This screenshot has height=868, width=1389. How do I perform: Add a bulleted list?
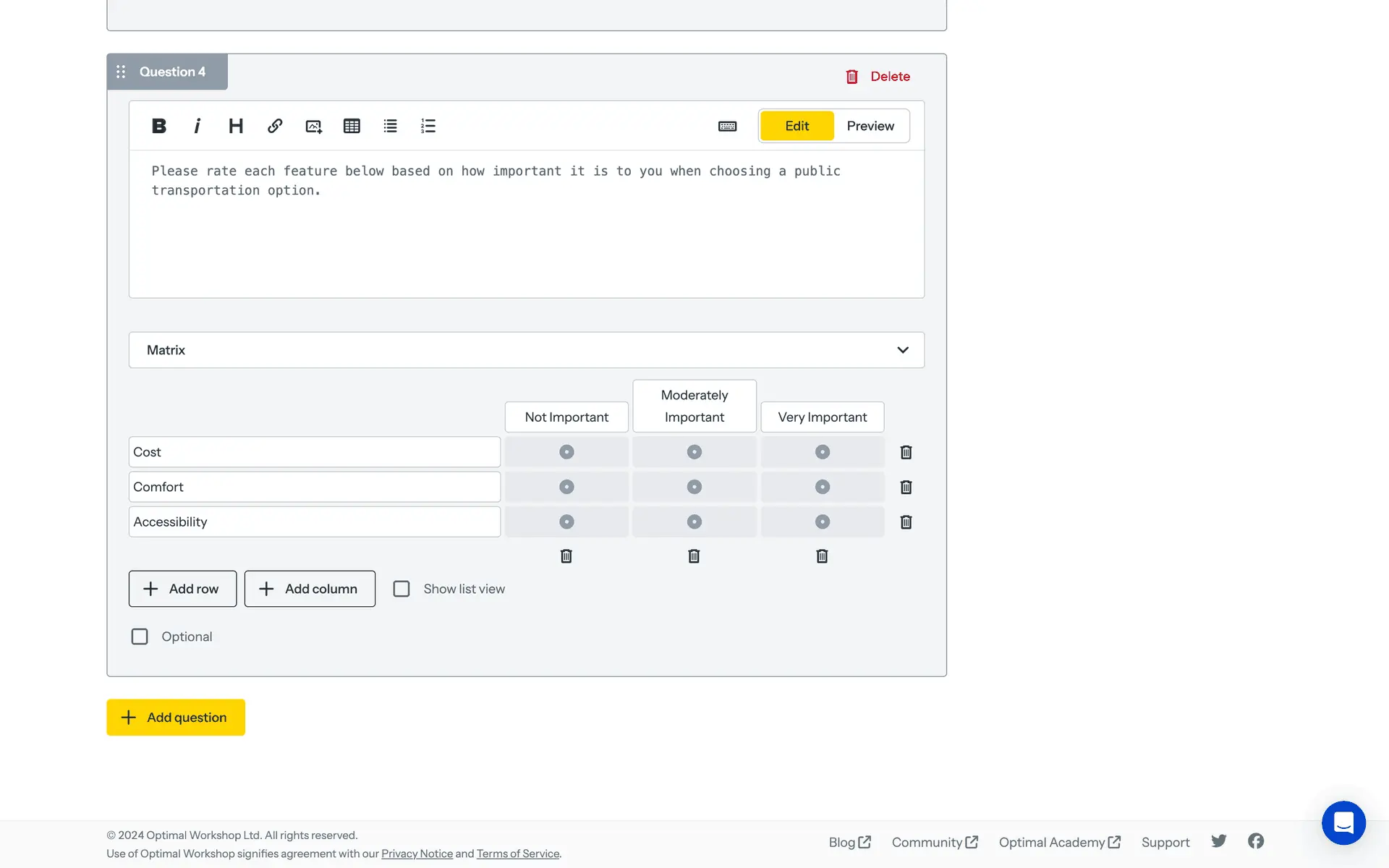pos(390,126)
